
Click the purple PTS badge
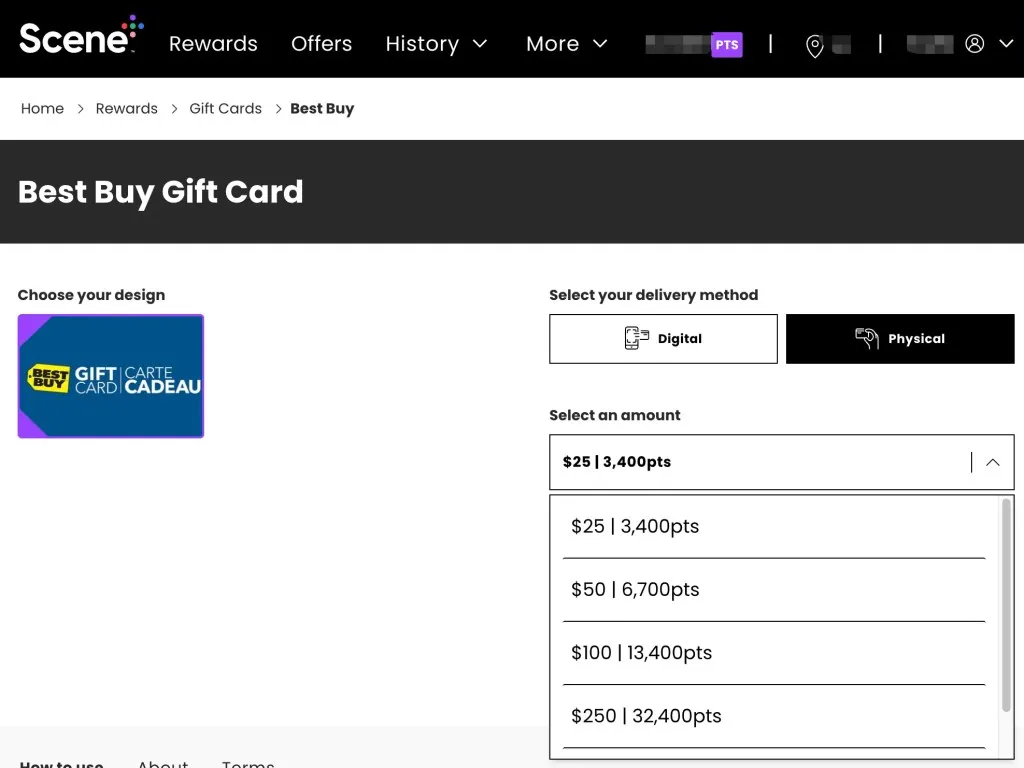coord(727,44)
